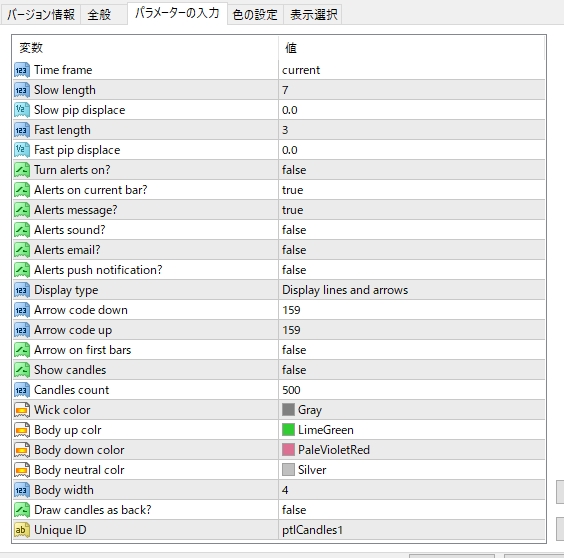Click the color-type icon beside Body up colr
Screen dimensions: 564x558
click(22, 430)
